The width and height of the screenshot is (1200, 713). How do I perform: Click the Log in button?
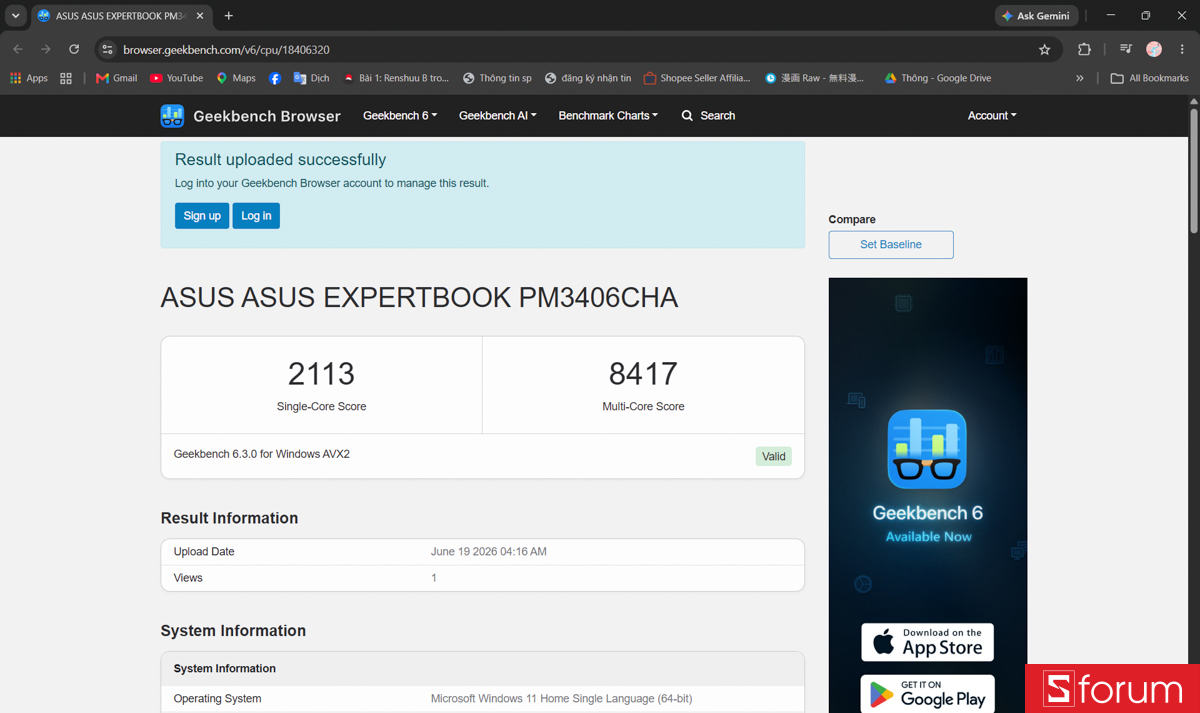(256, 216)
